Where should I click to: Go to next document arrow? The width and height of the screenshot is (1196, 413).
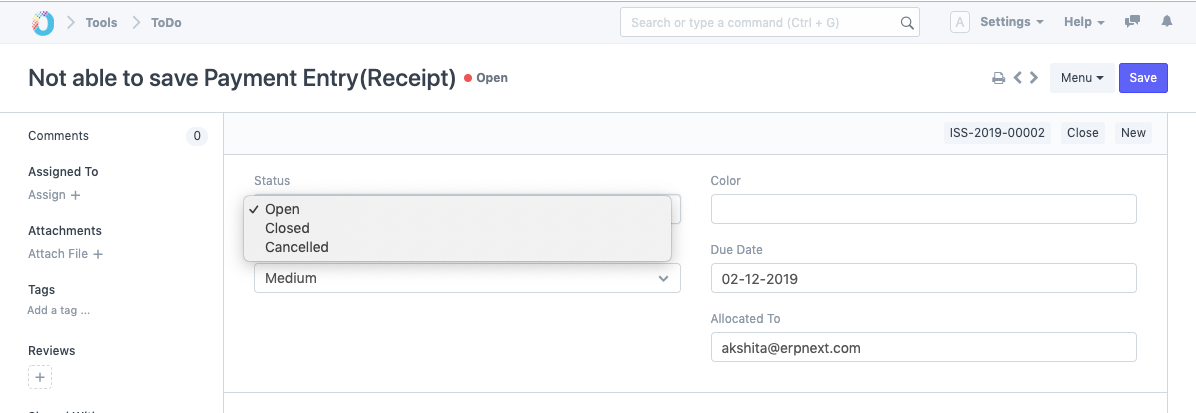pyautogui.click(x=1034, y=78)
